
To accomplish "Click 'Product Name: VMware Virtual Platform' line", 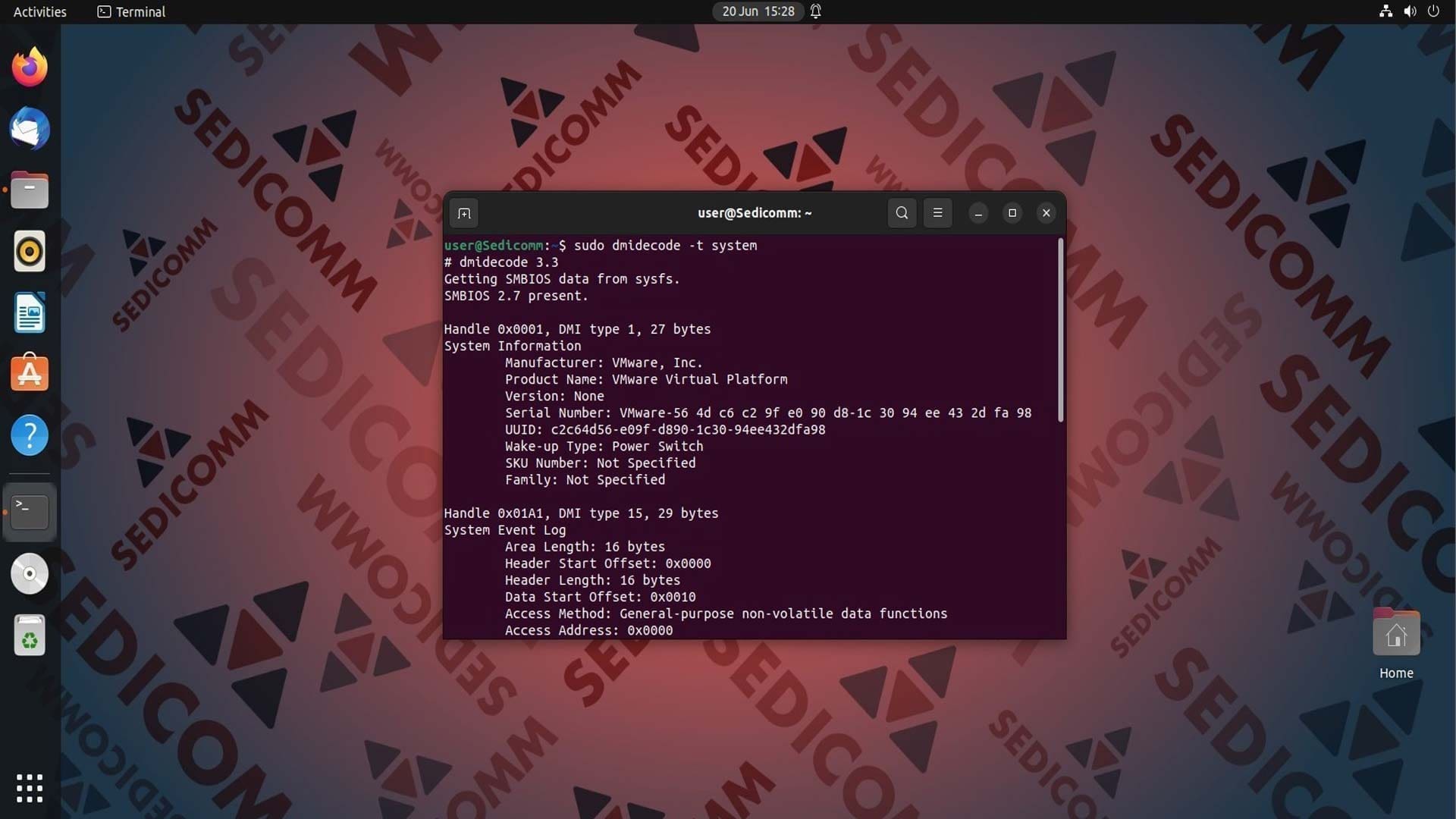I will point(646,380).
